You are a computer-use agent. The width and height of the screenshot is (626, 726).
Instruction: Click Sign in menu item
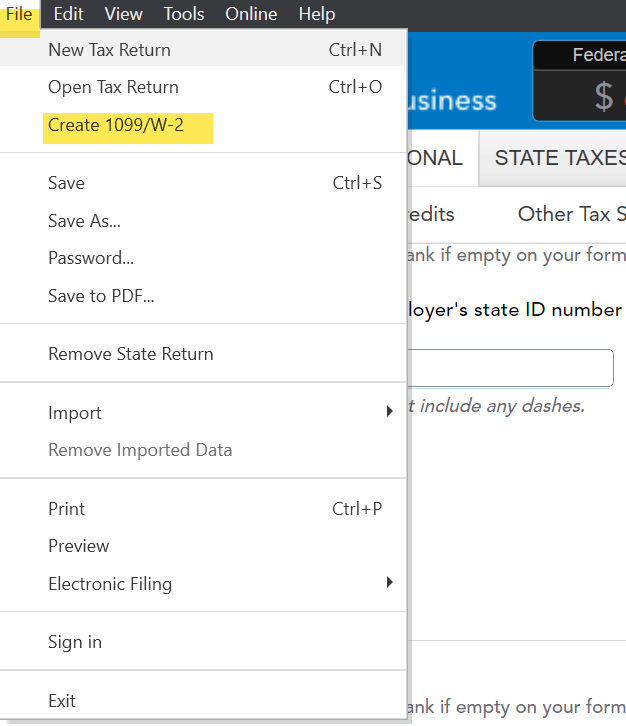(x=75, y=642)
